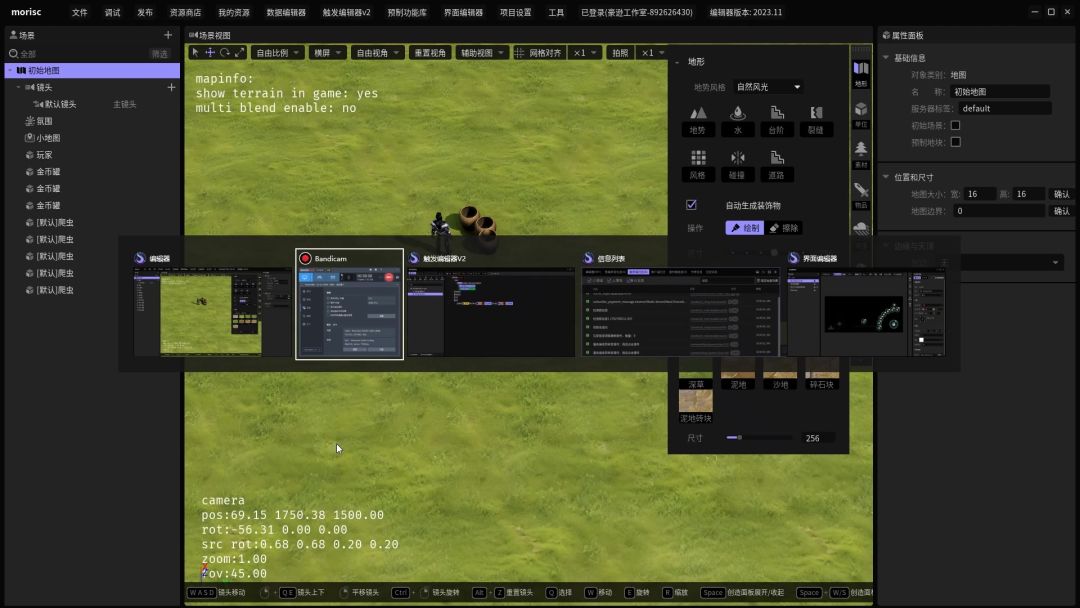Toggle 自动生成装饰物 checkbox
Viewport: 1080px width, 608px height.
click(691, 205)
